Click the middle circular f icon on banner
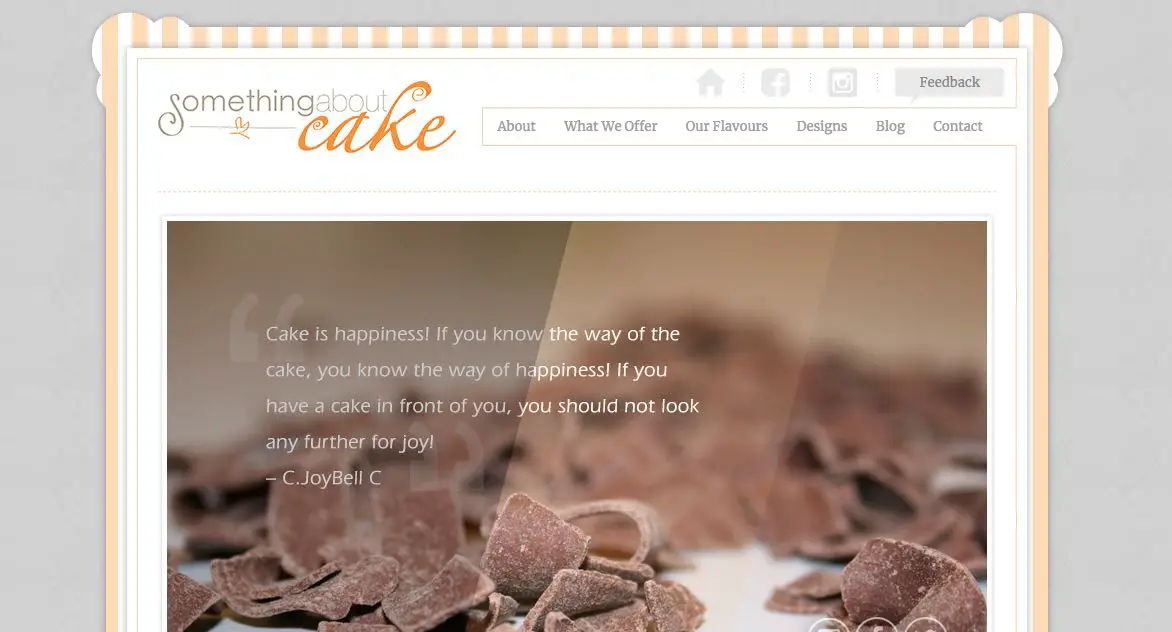Viewport: 1172px width, 632px height. pos(877,625)
